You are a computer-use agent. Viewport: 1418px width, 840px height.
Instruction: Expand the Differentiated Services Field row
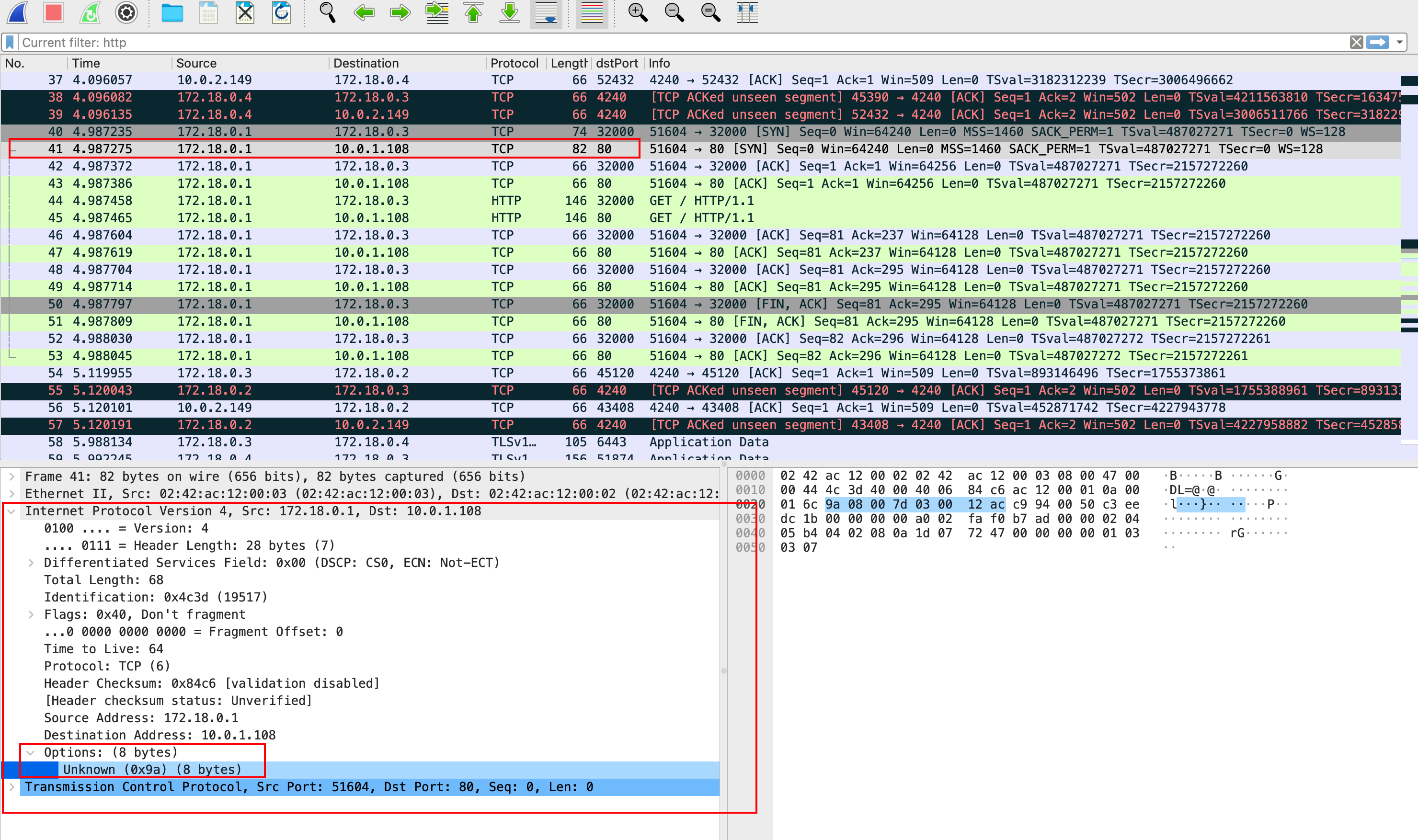pyautogui.click(x=31, y=563)
